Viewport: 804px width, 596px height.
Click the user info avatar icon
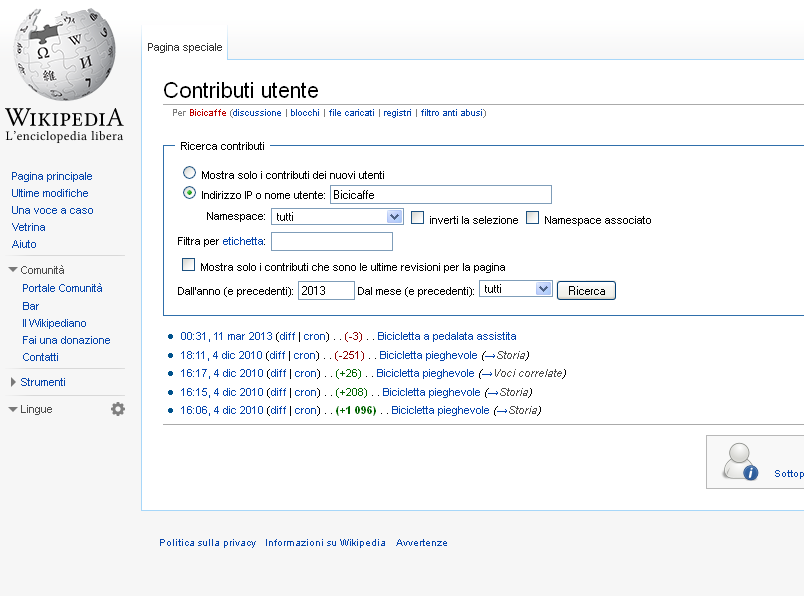coord(740,461)
